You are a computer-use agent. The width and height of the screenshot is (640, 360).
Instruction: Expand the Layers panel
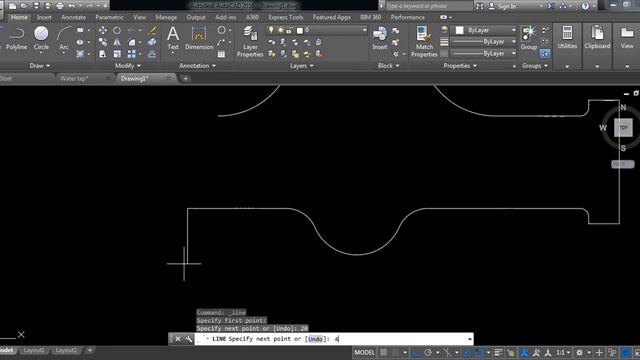coord(302,66)
